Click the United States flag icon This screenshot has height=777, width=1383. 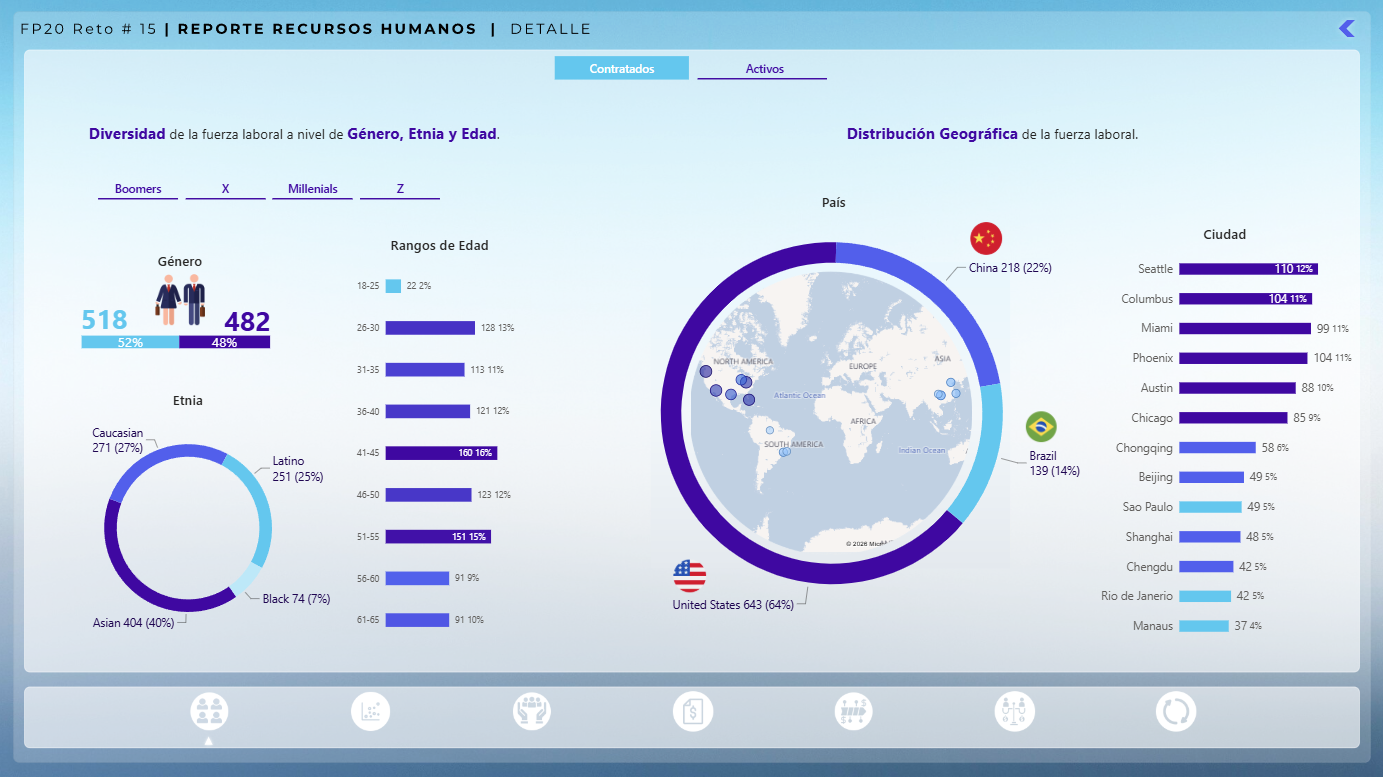[689, 576]
